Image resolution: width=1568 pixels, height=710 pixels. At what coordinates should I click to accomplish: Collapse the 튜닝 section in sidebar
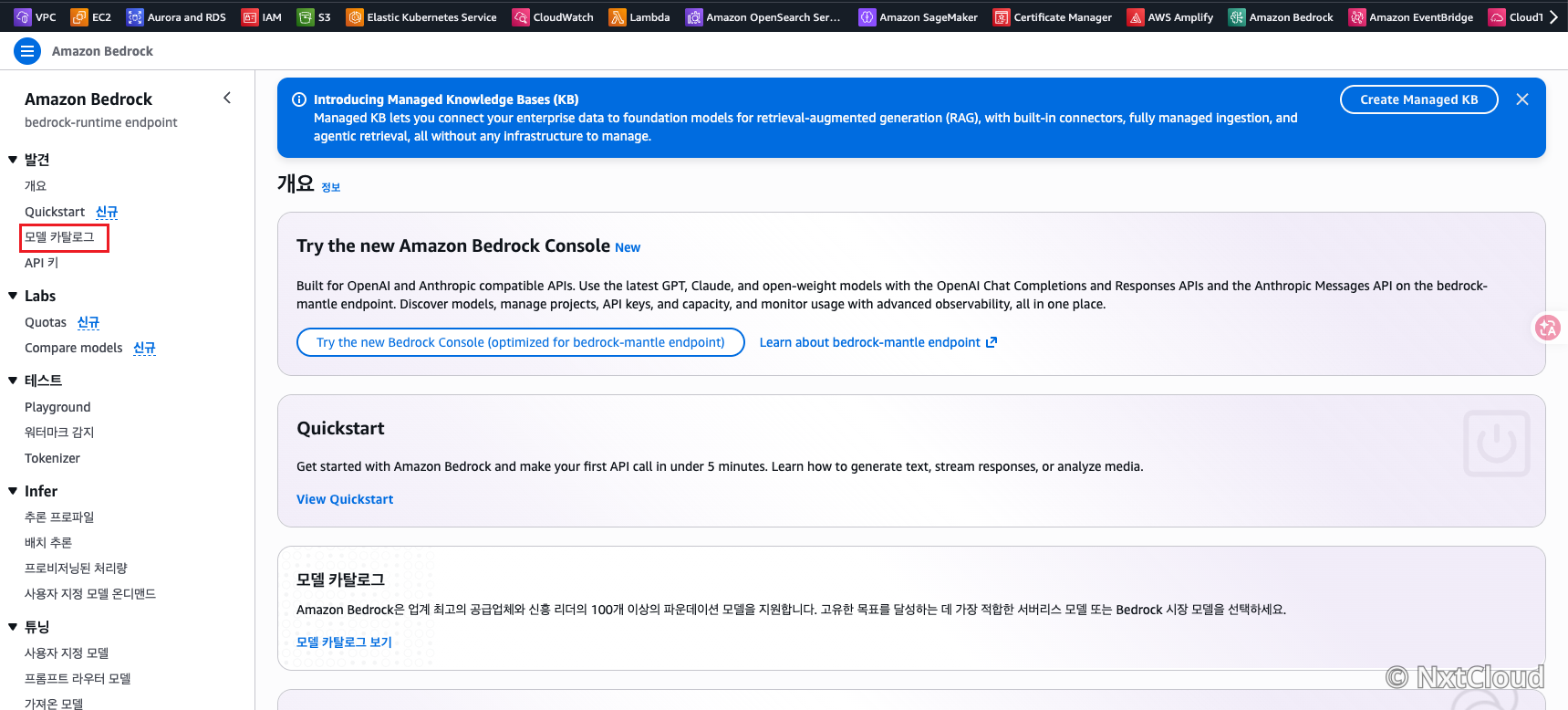pyautogui.click(x=13, y=627)
